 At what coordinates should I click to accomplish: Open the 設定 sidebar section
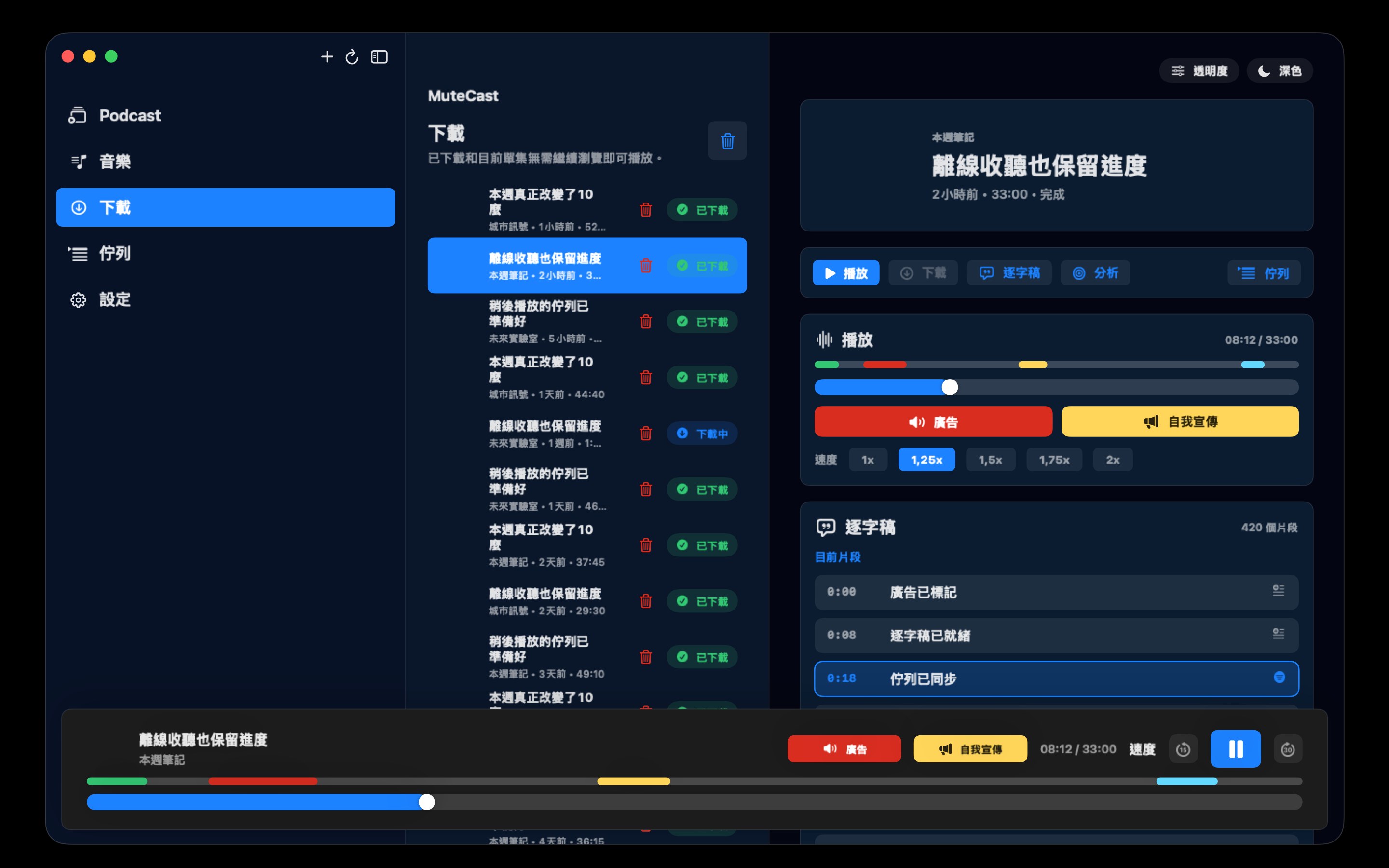pos(226,299)
